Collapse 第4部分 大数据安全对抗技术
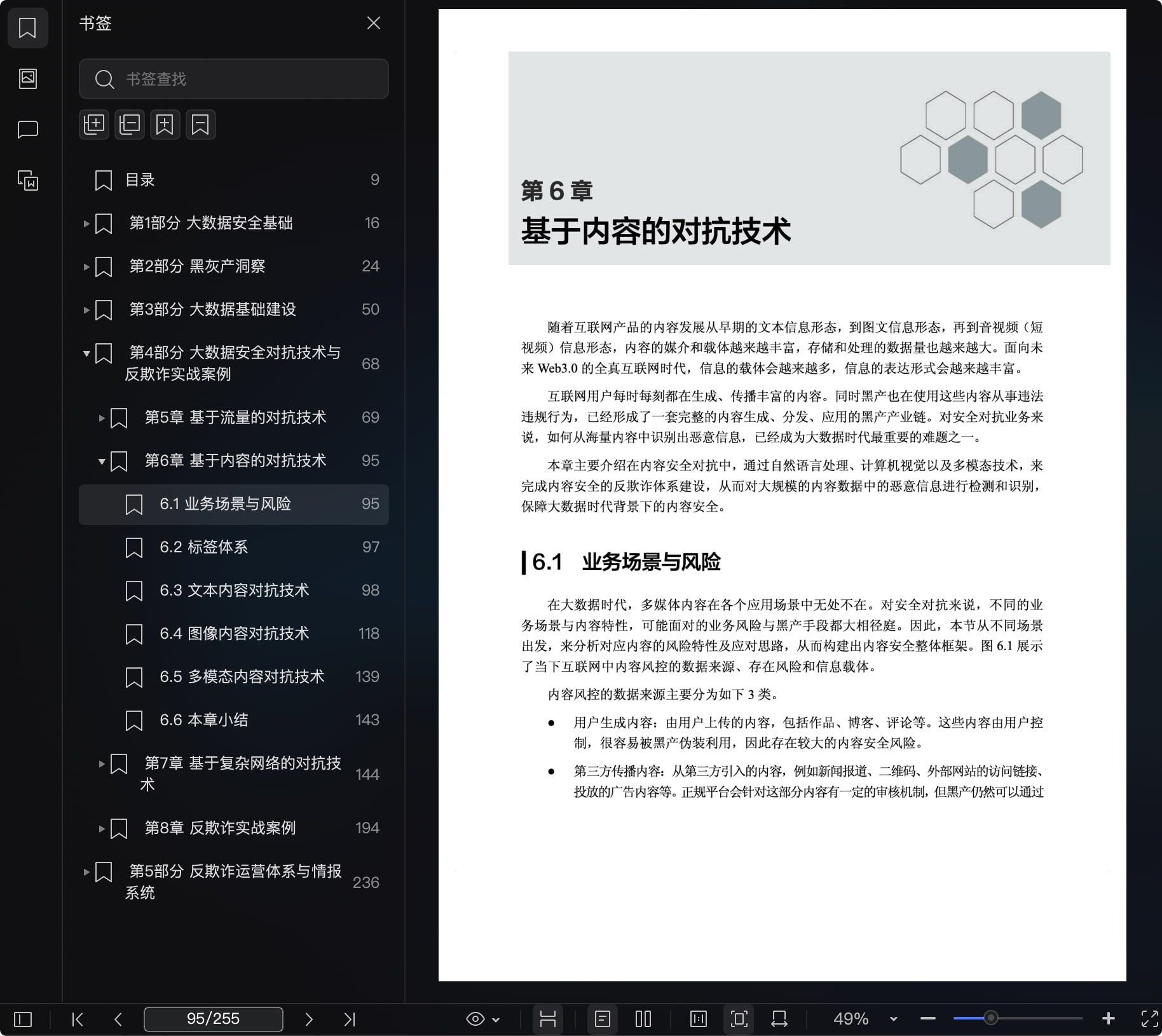The height and width of the screenshot is (1036, 1162). tap(86, 353)
